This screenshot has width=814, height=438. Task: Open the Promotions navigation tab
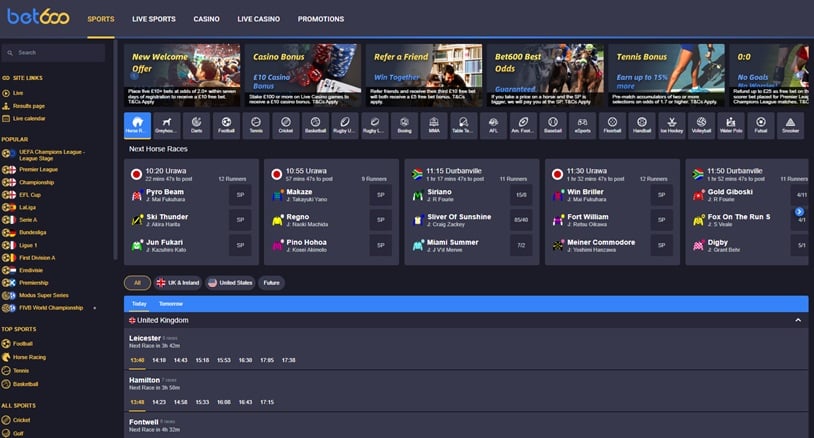pyautogui.click(x=321, y=19)
